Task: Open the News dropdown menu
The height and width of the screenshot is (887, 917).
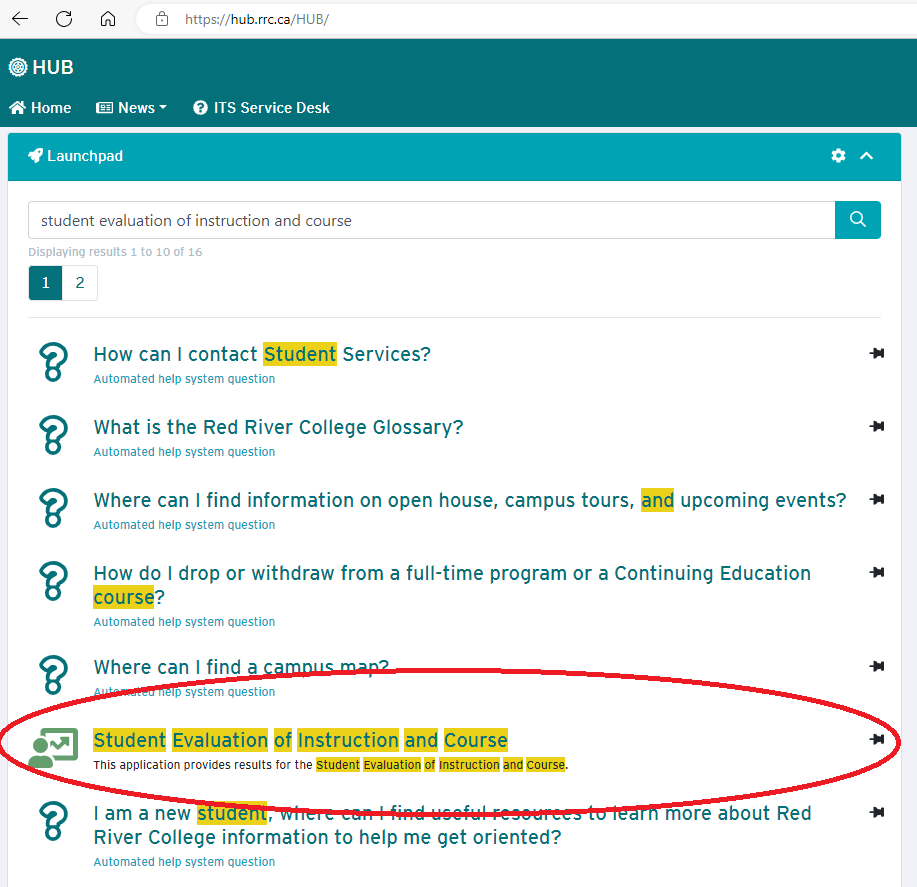Action: 131,108
